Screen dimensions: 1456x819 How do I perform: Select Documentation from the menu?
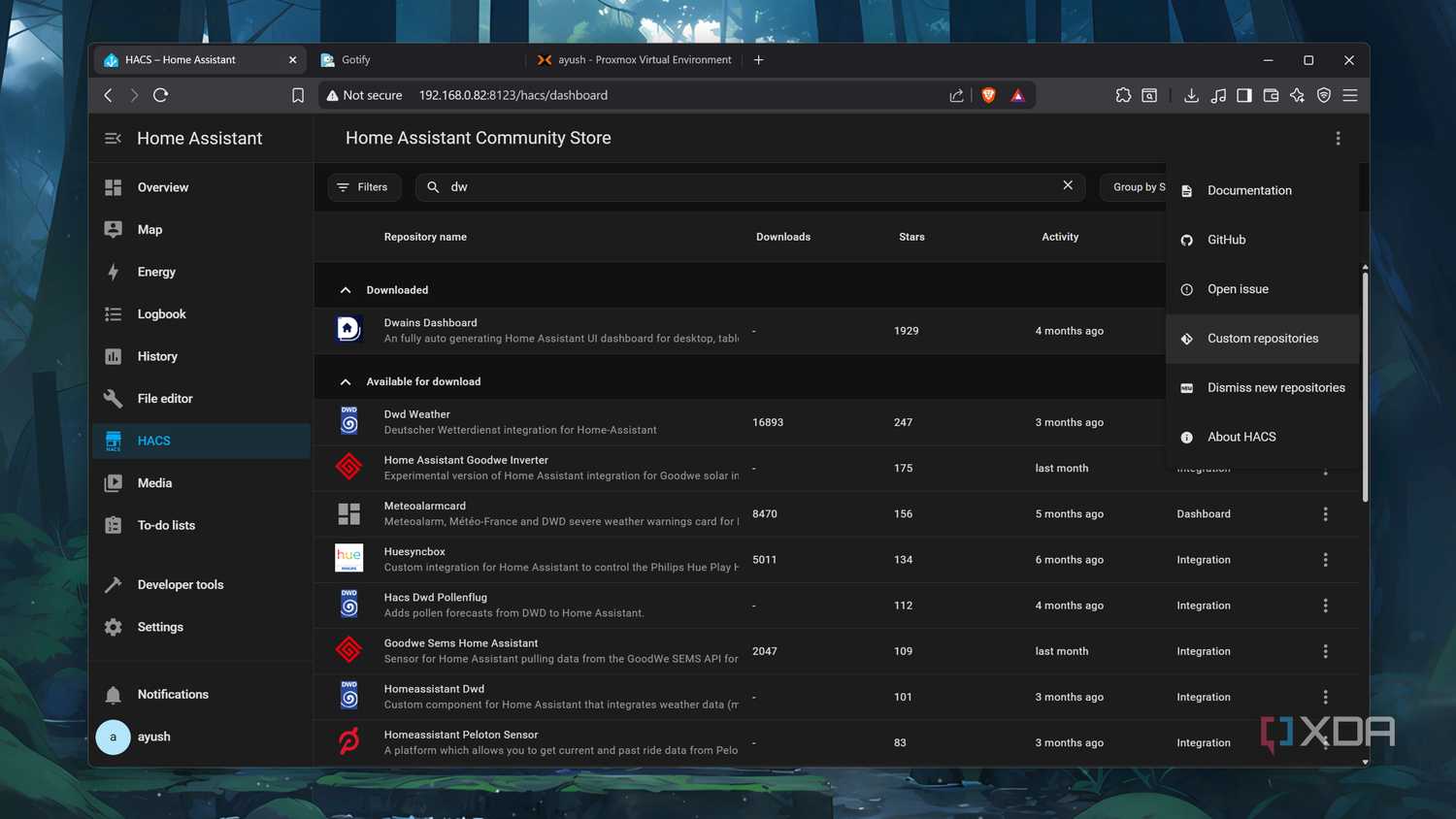pos(1263,191)
